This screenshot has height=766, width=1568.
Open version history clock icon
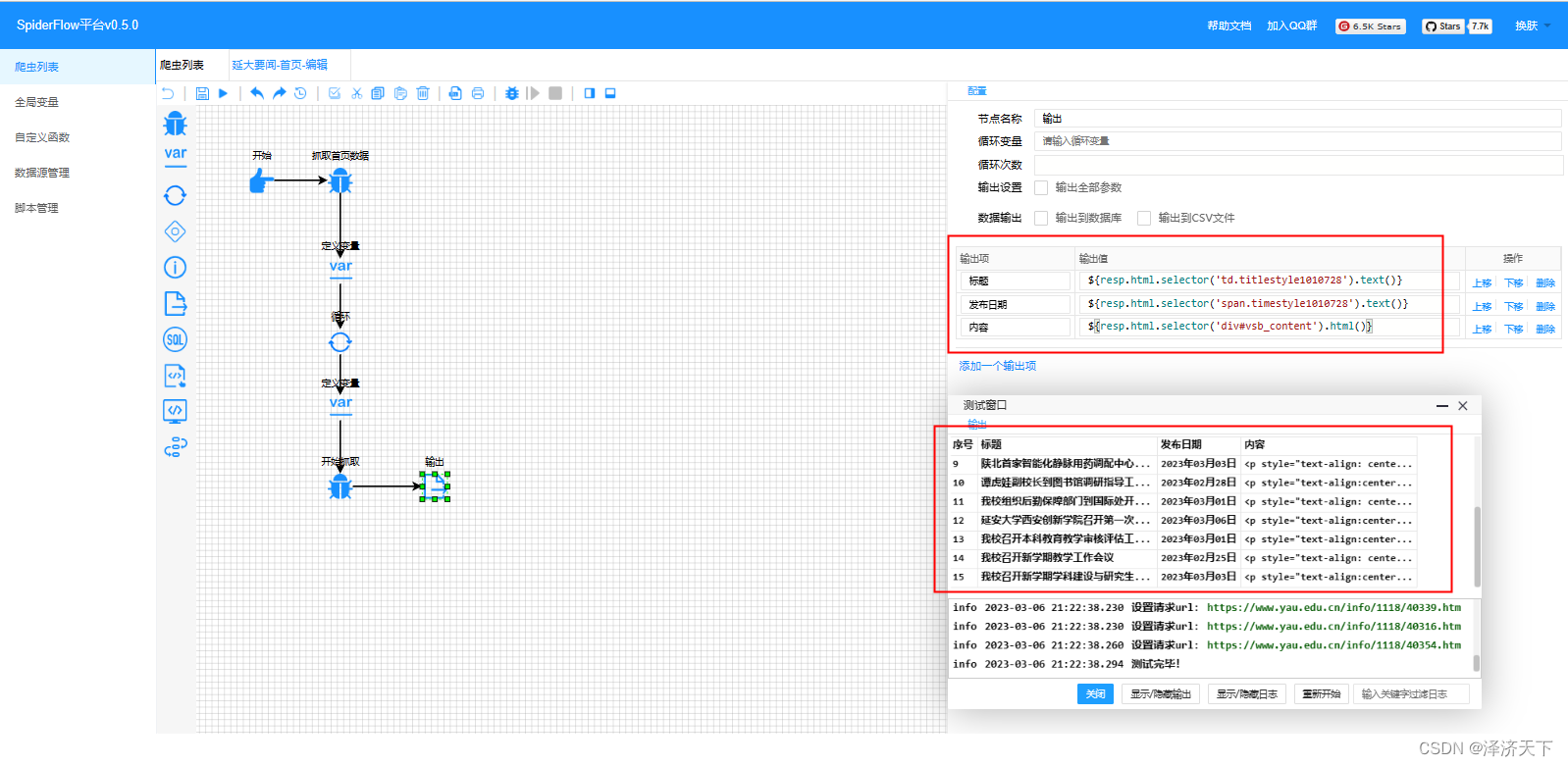tap(300, 93)
